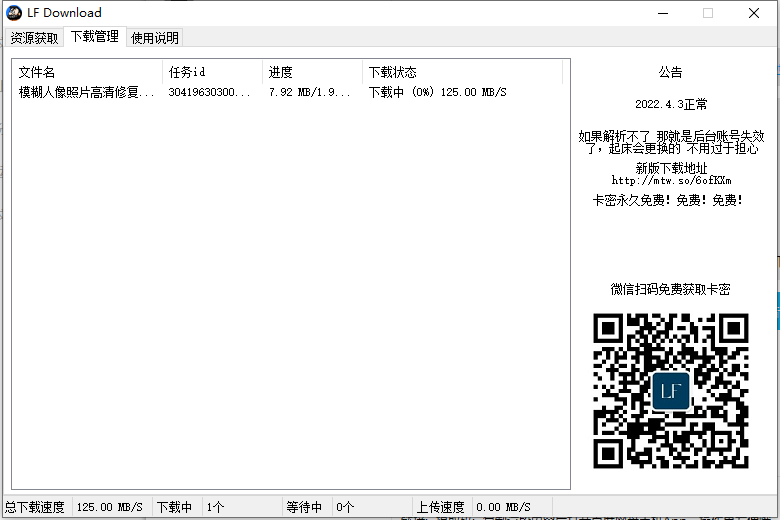
Task: Click the 下载状态 column header
Action: click(x=462, y=72)
